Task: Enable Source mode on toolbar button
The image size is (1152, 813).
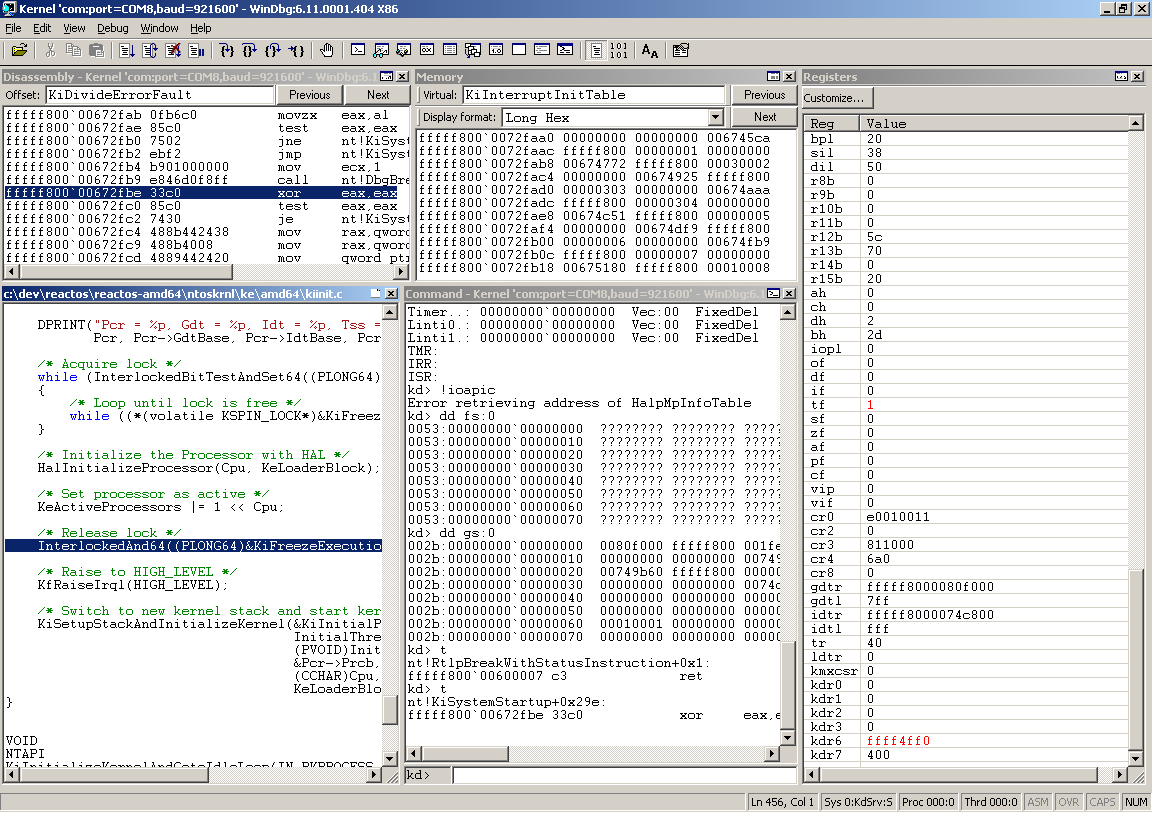Action: point(596,50)
